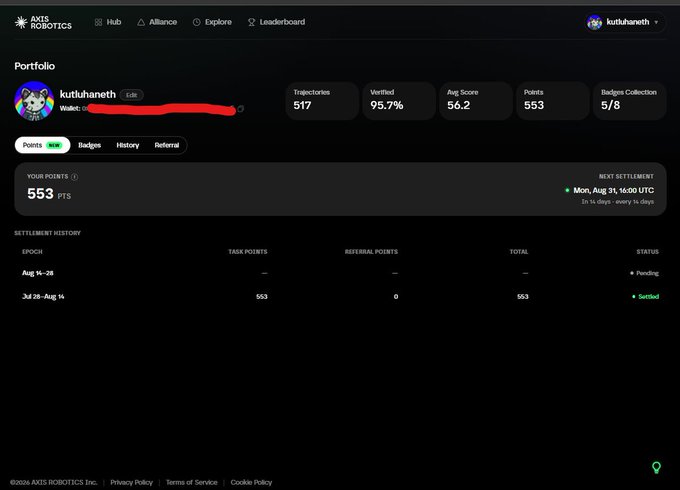Screen dimensions: 680x490
Task: Click the small avatar in top-right menu
Action: 595,22
